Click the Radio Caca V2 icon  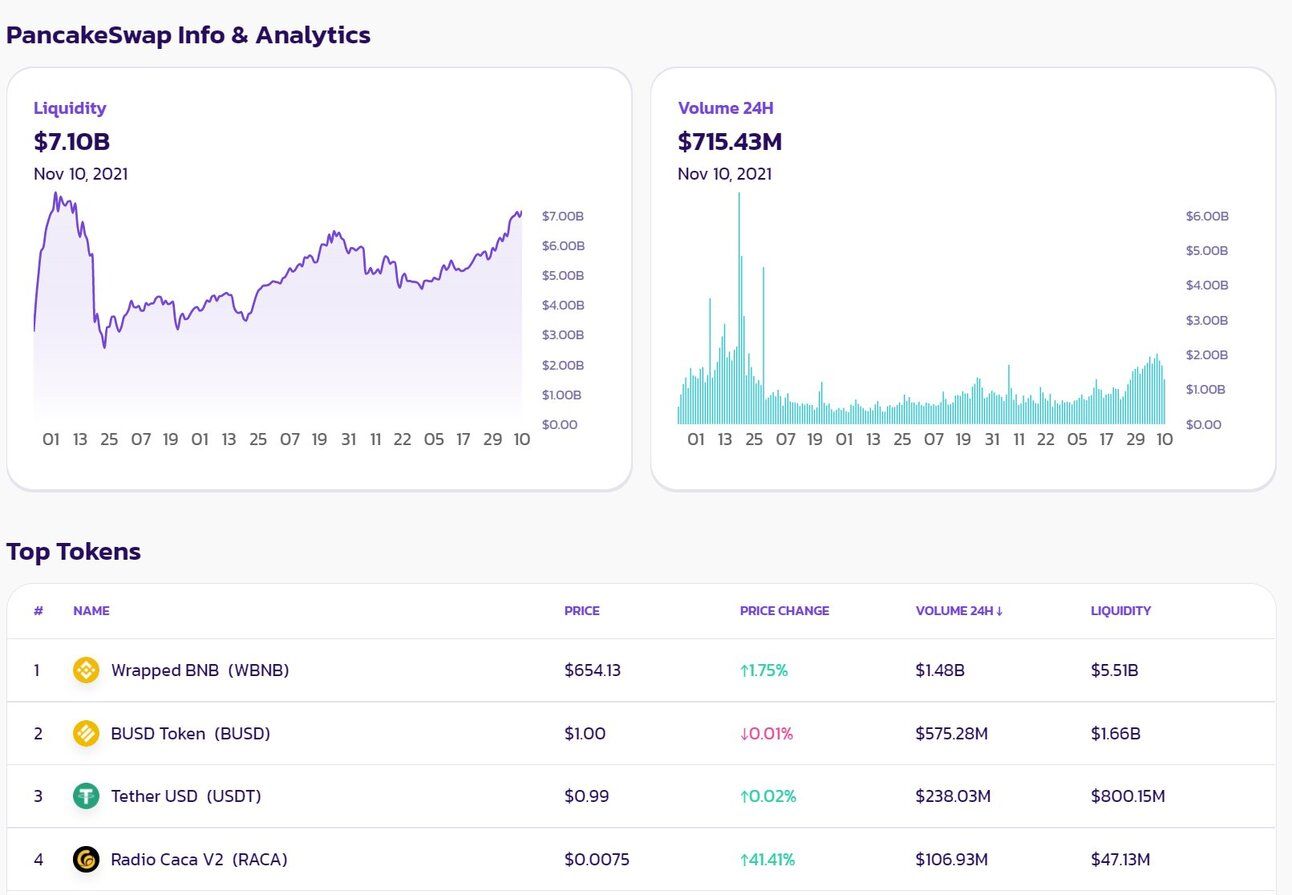86,859
